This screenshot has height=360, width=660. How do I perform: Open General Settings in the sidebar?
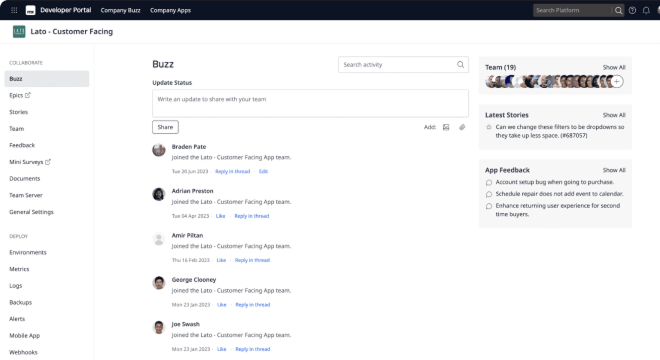coord(31,212)
